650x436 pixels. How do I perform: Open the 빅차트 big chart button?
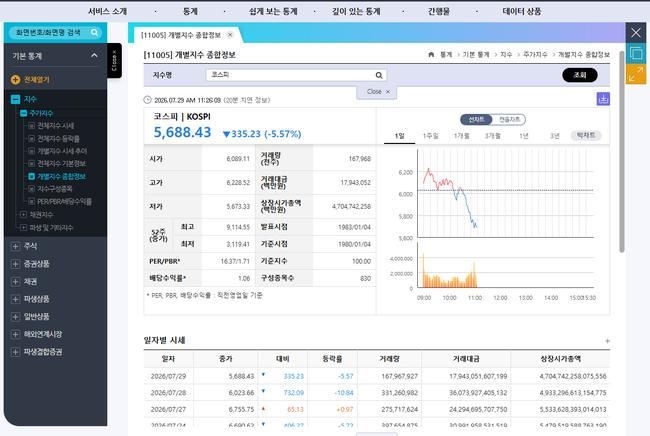(x=586, y=136)
